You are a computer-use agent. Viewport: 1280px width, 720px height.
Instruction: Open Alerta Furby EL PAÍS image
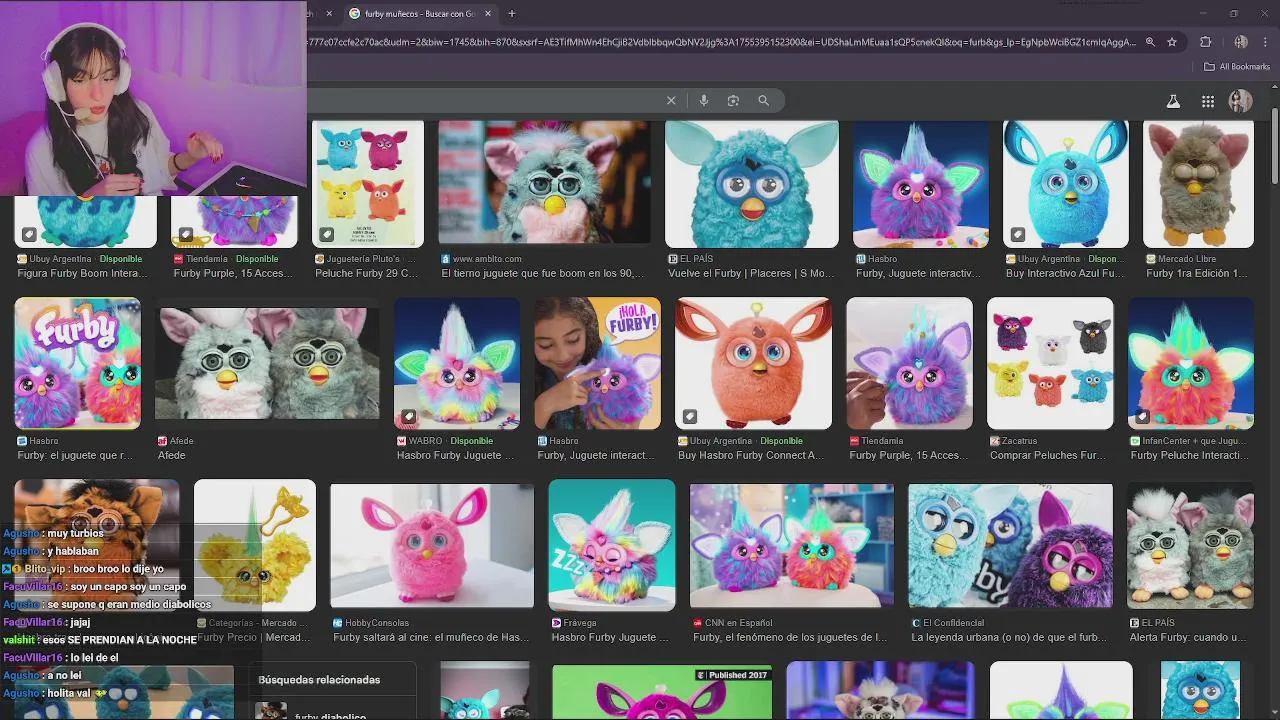(x=1190, y=546)
